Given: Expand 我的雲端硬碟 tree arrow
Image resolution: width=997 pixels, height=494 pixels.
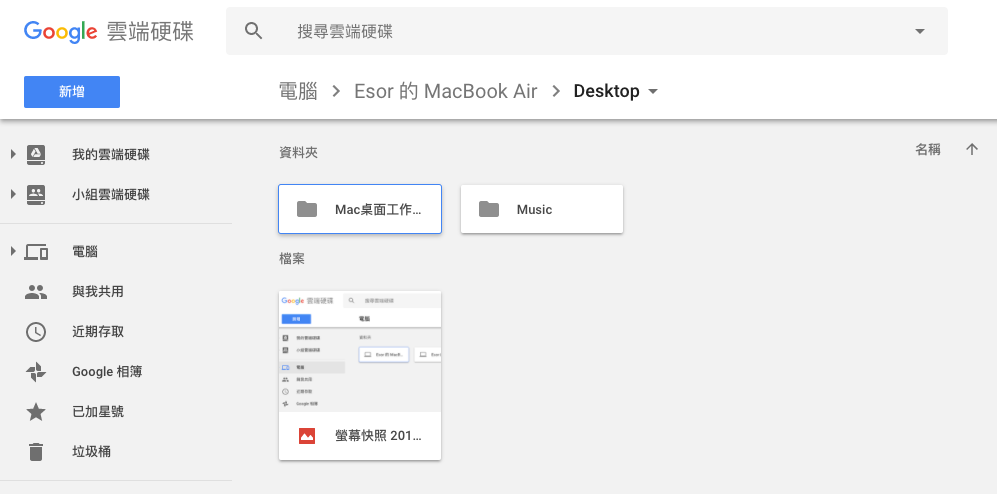Looking at the screenshot, I should coord(13,154).
